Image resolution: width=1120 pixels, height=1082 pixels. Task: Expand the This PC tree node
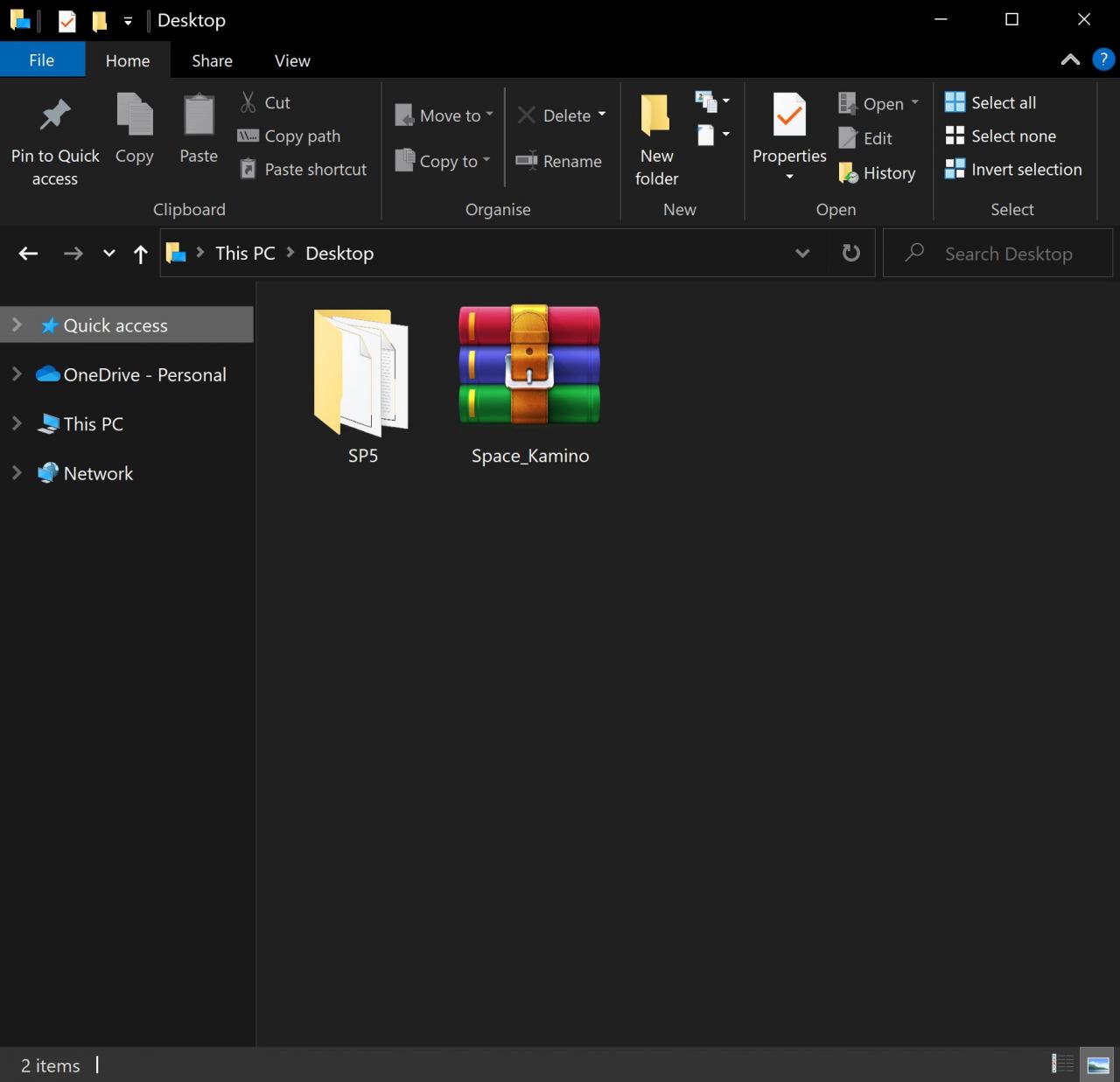(x=16, y=424)
